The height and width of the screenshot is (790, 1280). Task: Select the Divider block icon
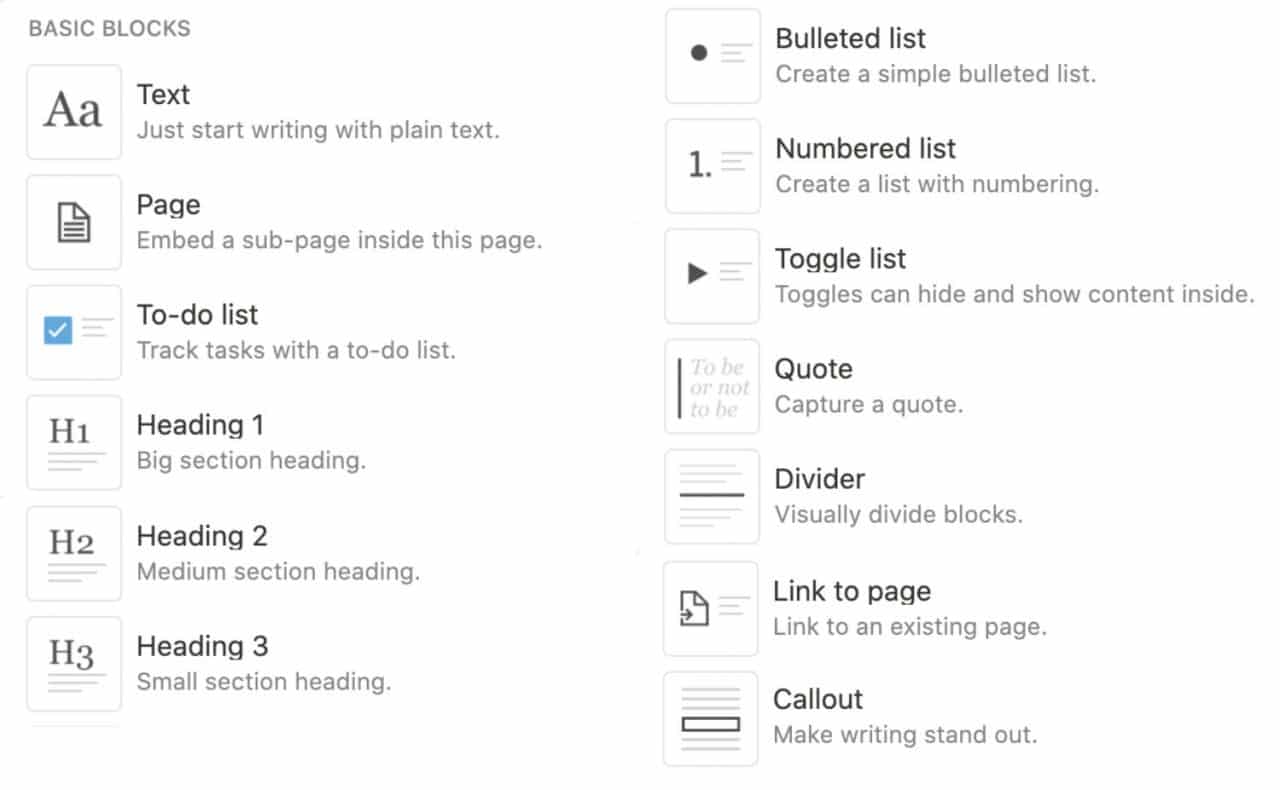[x=711, y=497]
